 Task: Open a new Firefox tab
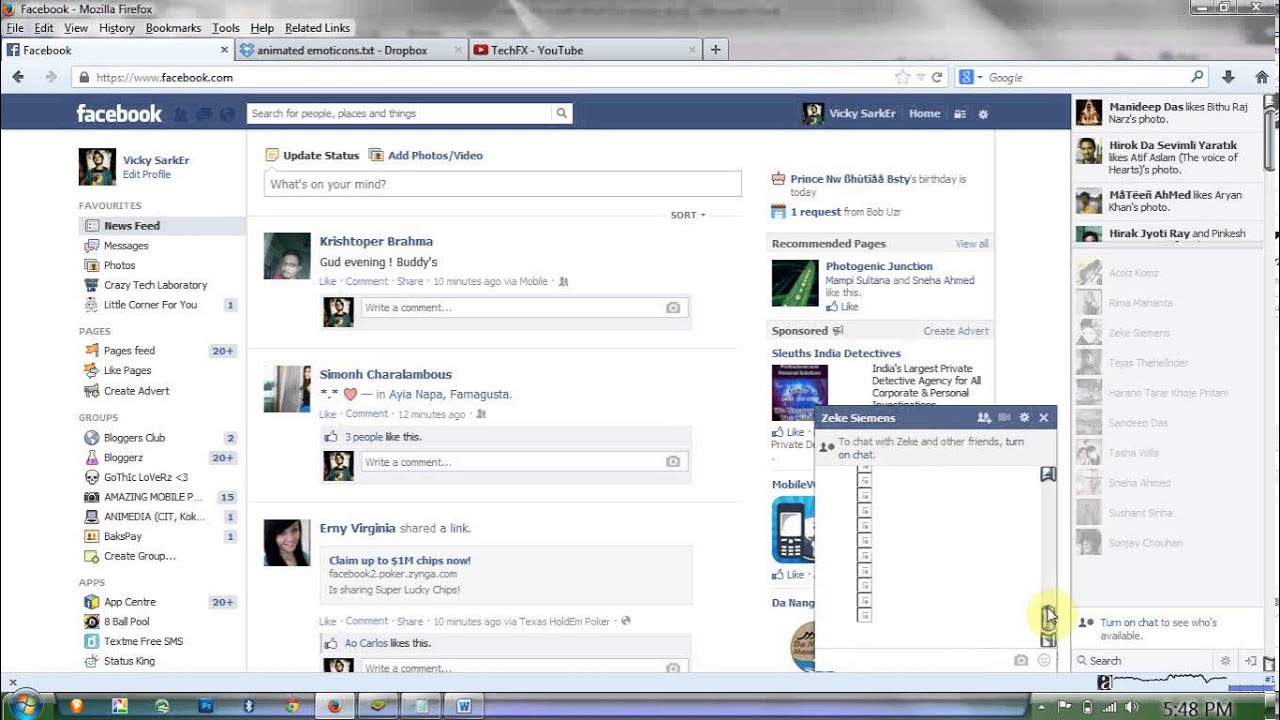coord(716,50)
